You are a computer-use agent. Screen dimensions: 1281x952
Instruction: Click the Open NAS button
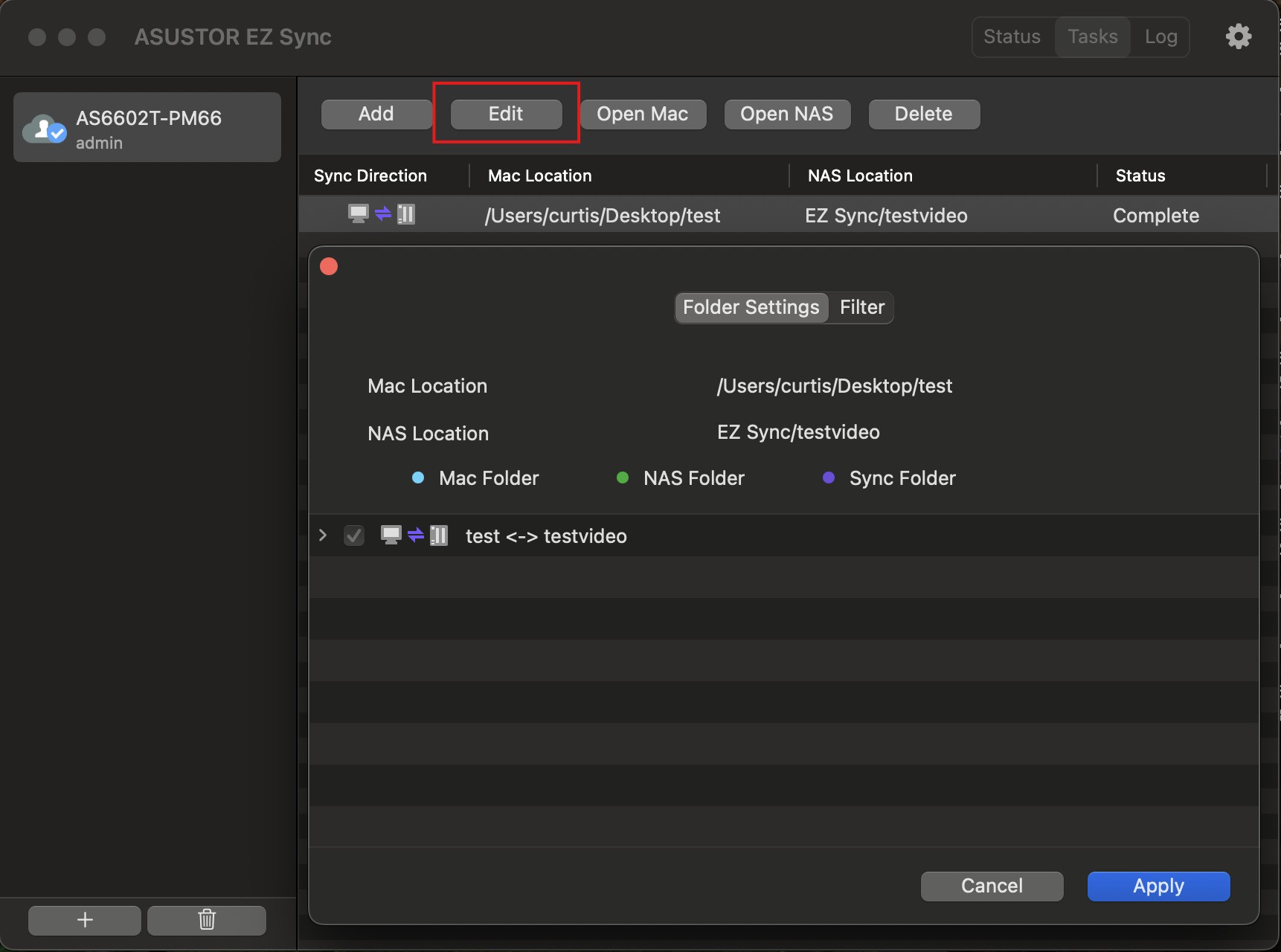click(787, 114)
